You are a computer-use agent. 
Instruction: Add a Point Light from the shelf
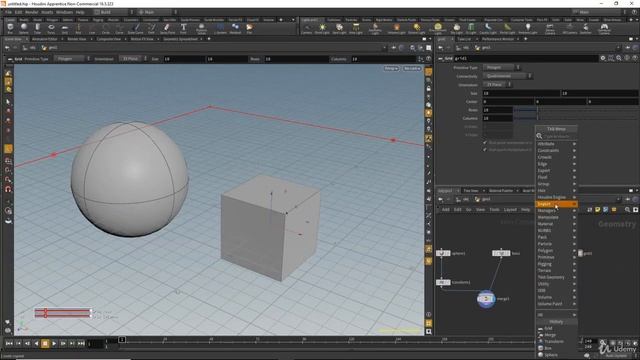(x=322, y=29)
